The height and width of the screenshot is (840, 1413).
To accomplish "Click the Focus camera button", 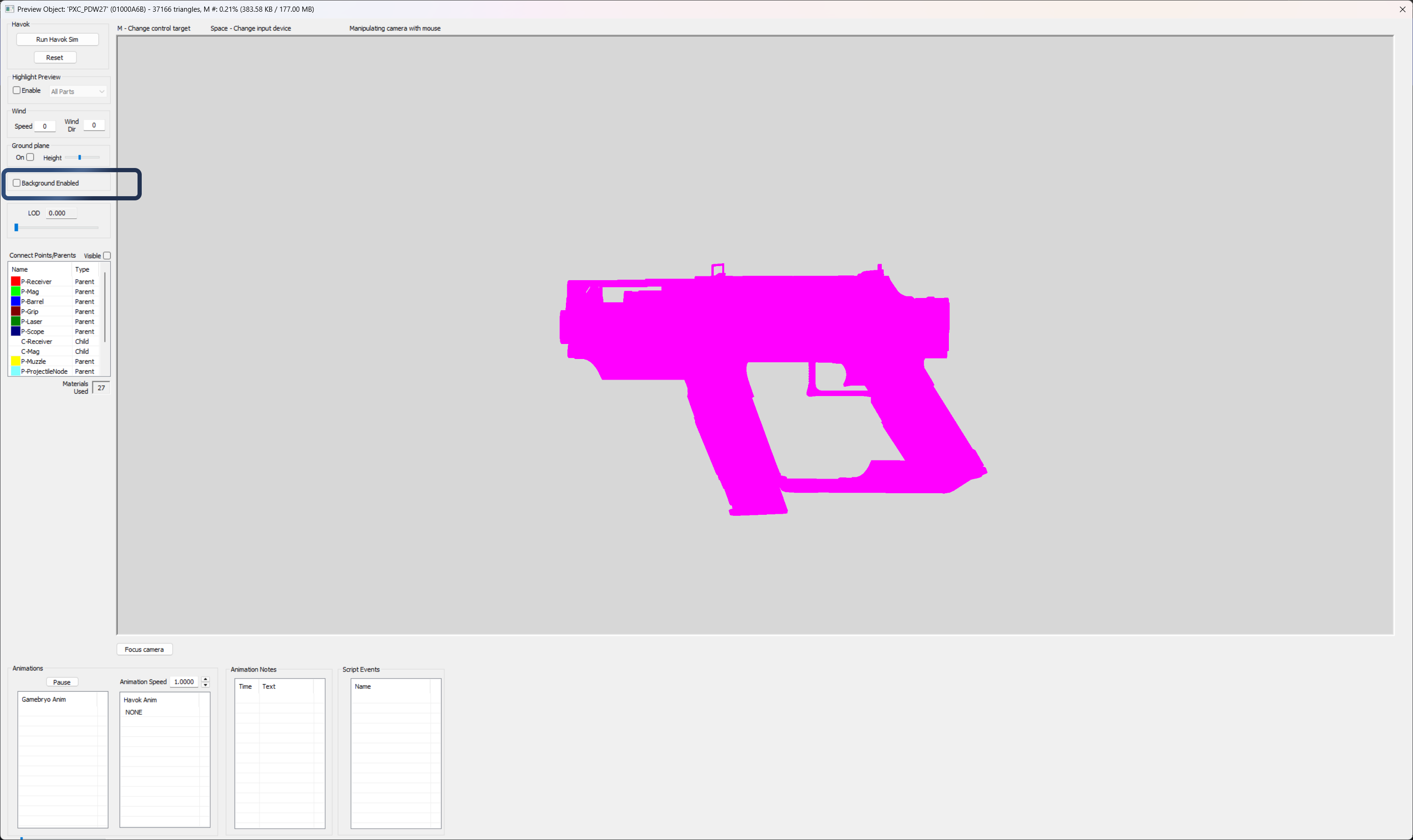I will 144,649.
